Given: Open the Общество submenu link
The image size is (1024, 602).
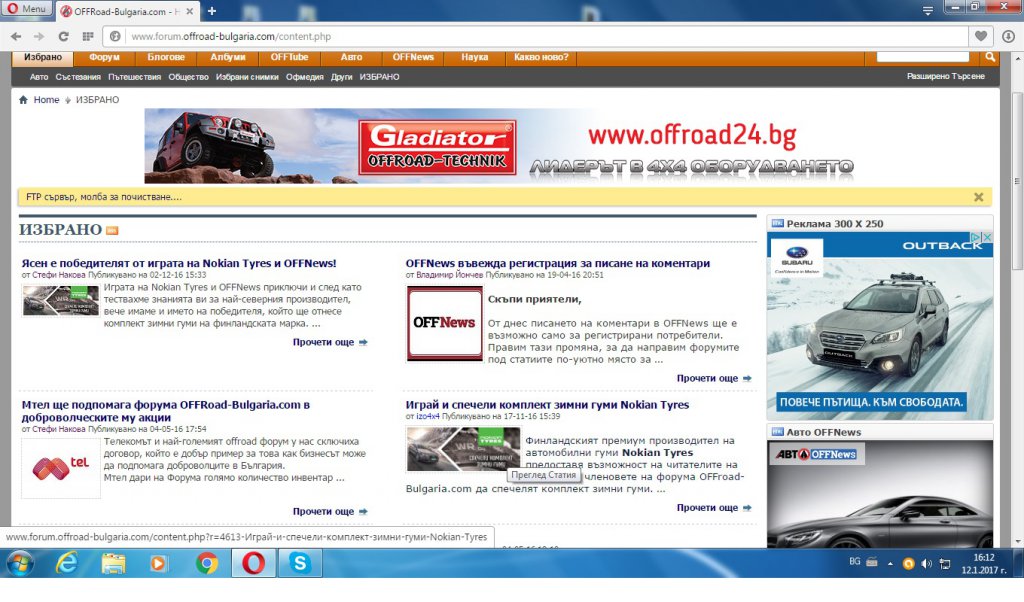Looking at the screenshot, I should [189, 77].
